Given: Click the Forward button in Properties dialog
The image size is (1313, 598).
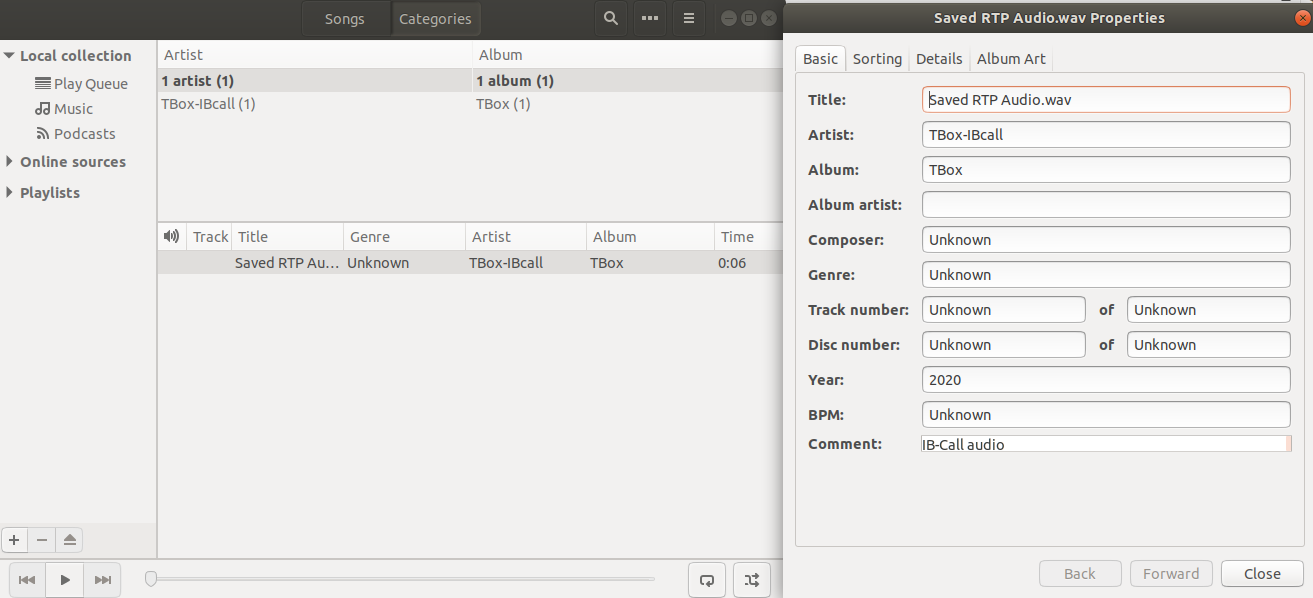Looking at the screenshot, I should click(x=1171, y=574).
